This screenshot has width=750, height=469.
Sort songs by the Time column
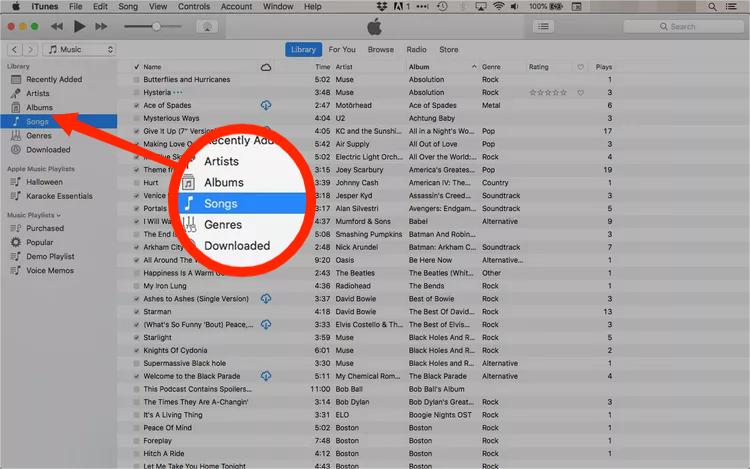(322, 67)
